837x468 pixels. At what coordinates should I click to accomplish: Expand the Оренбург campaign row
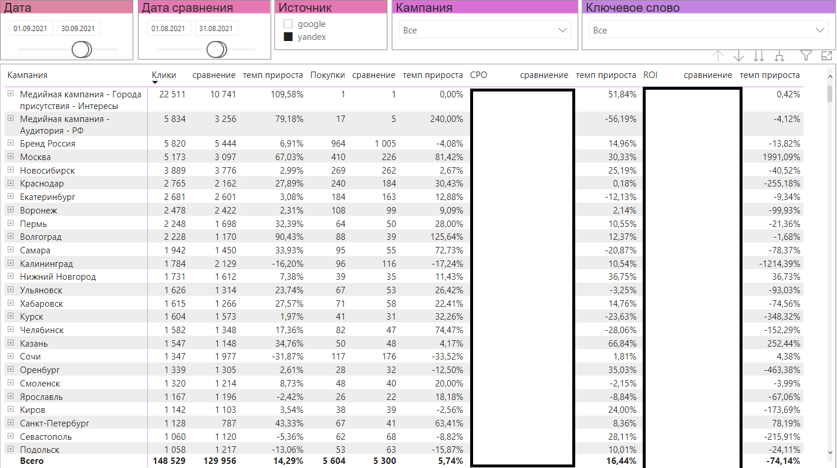pyautogui.click(x=10, y=369)
